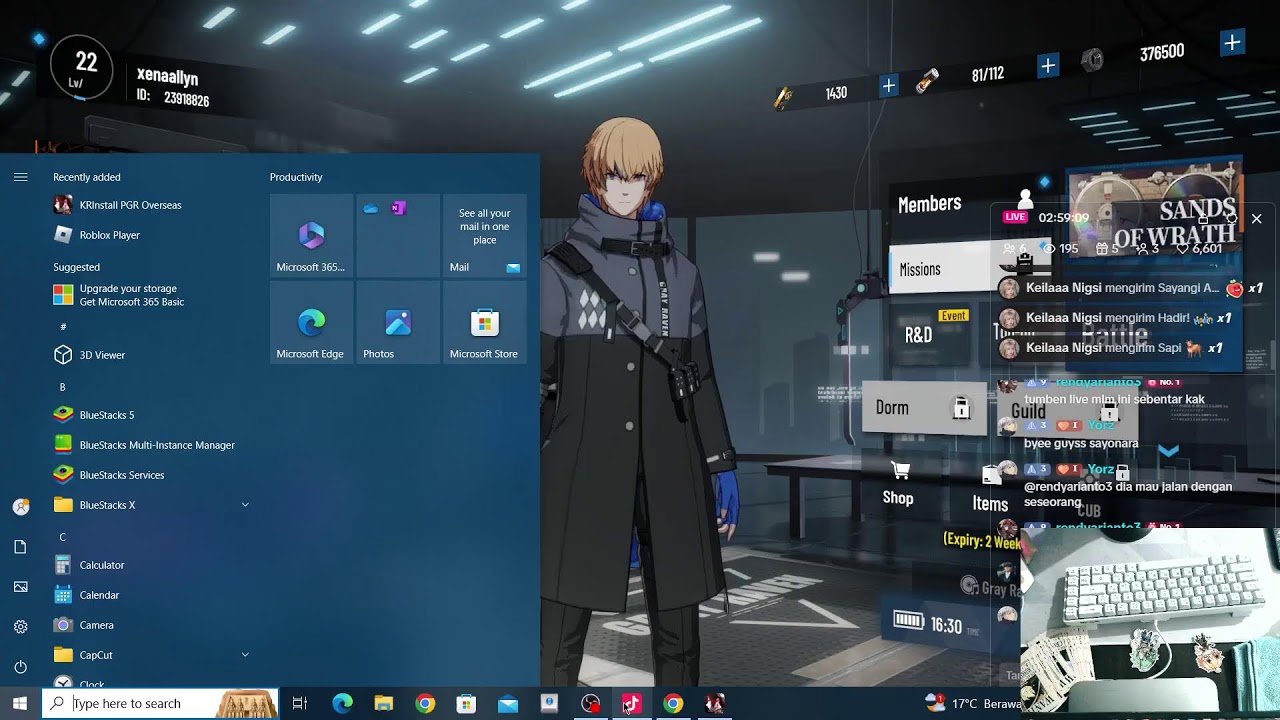Open Task View on the taskbar
Viewport: 1280px width, 720px height.
[299, 704]
